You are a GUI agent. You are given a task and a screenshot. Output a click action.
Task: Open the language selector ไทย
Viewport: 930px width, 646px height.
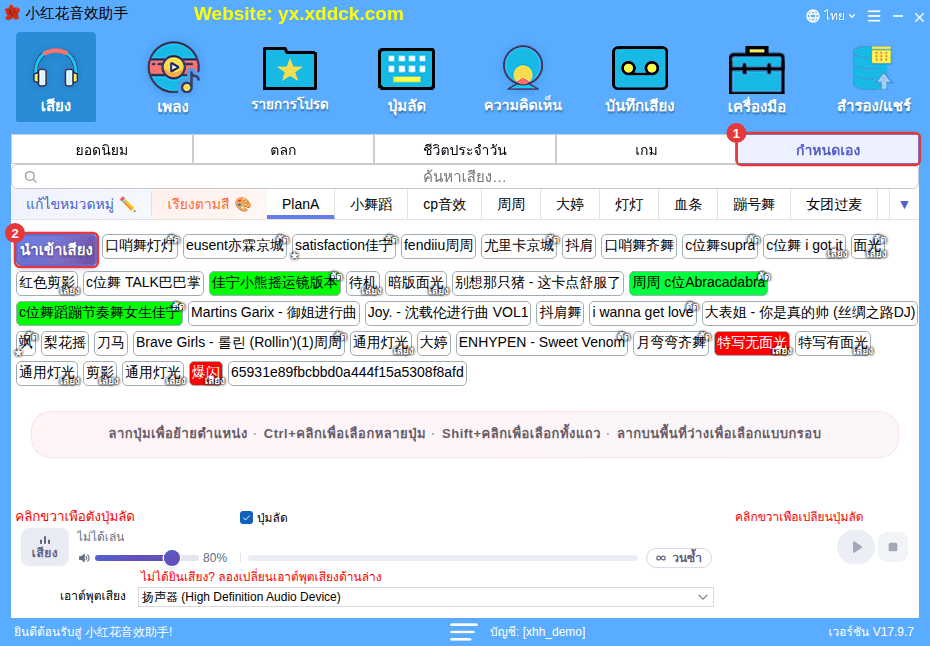pos(830,16)
